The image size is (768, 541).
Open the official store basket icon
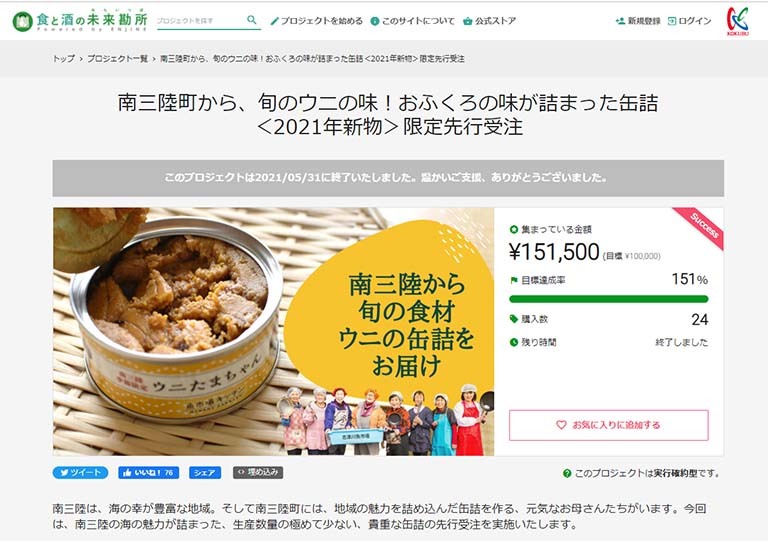[468, 21]
